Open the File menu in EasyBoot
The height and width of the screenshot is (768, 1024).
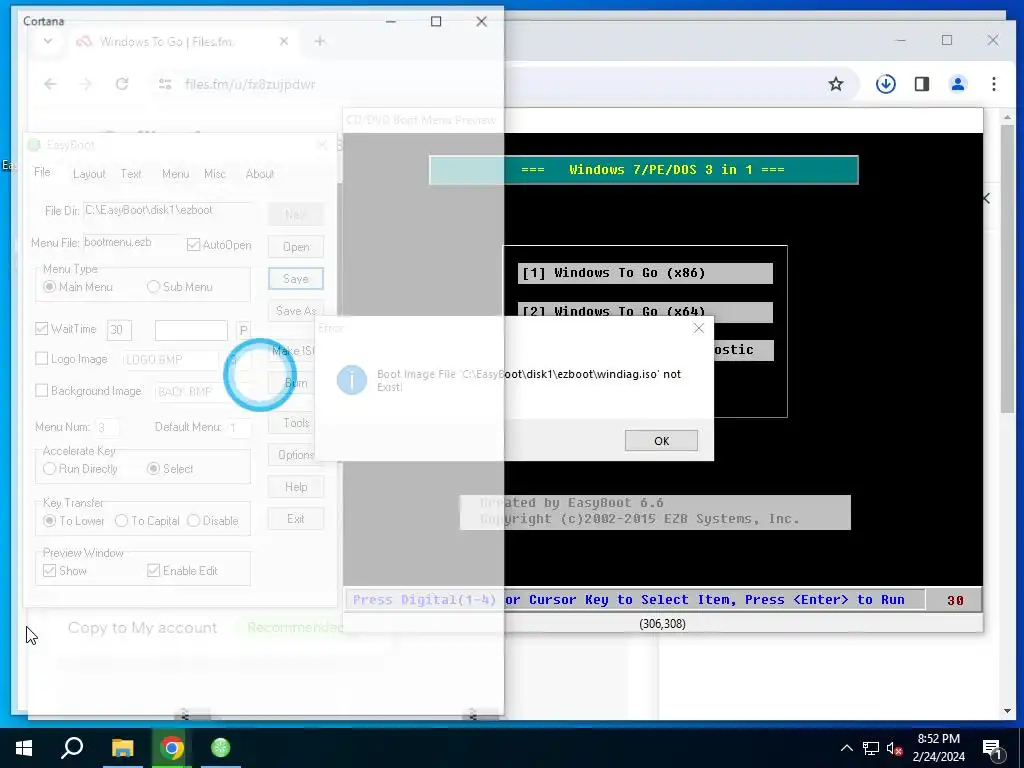(42, 172)
